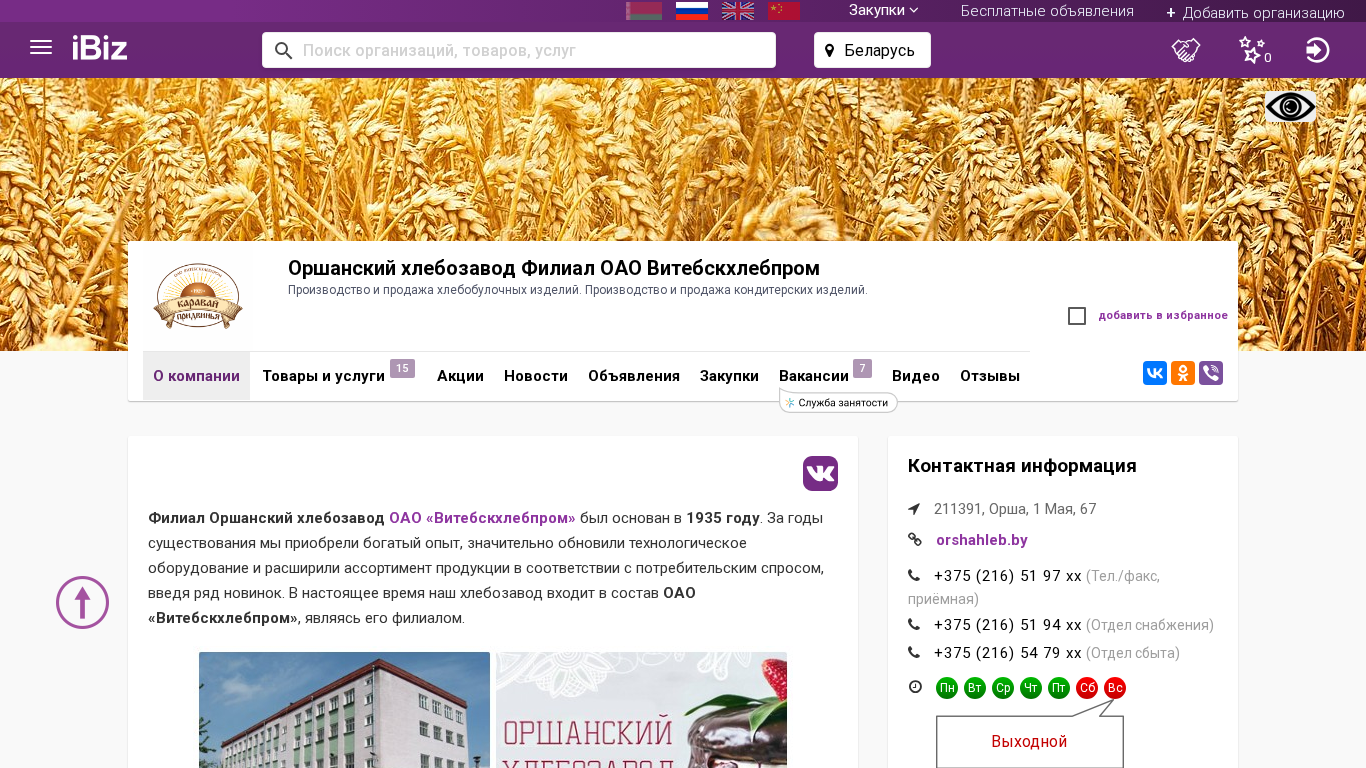1366x768 pixels.
Task: Open the handshake partners icon
Action: point(1186,50)
